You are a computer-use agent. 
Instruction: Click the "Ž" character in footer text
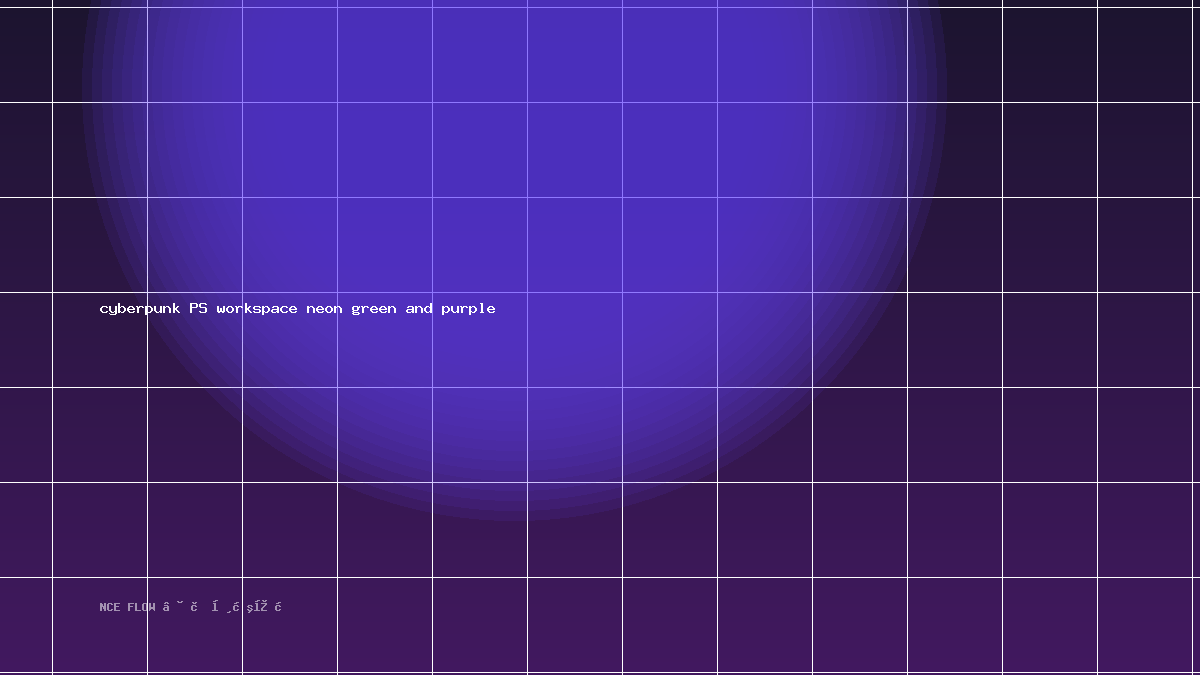point(263,606)
